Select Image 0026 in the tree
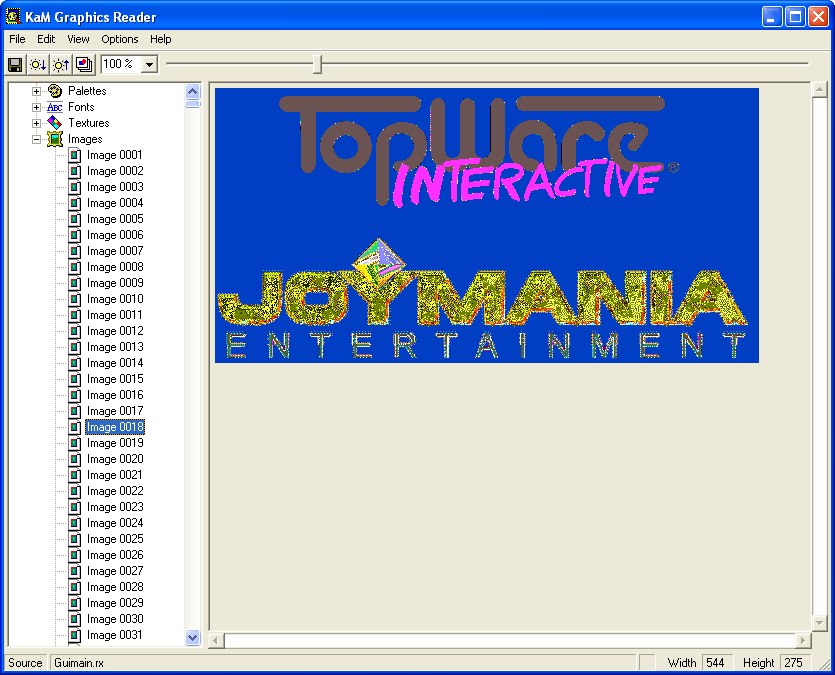The height and width of the screenshot is (675, 835). tap(115, 555)
